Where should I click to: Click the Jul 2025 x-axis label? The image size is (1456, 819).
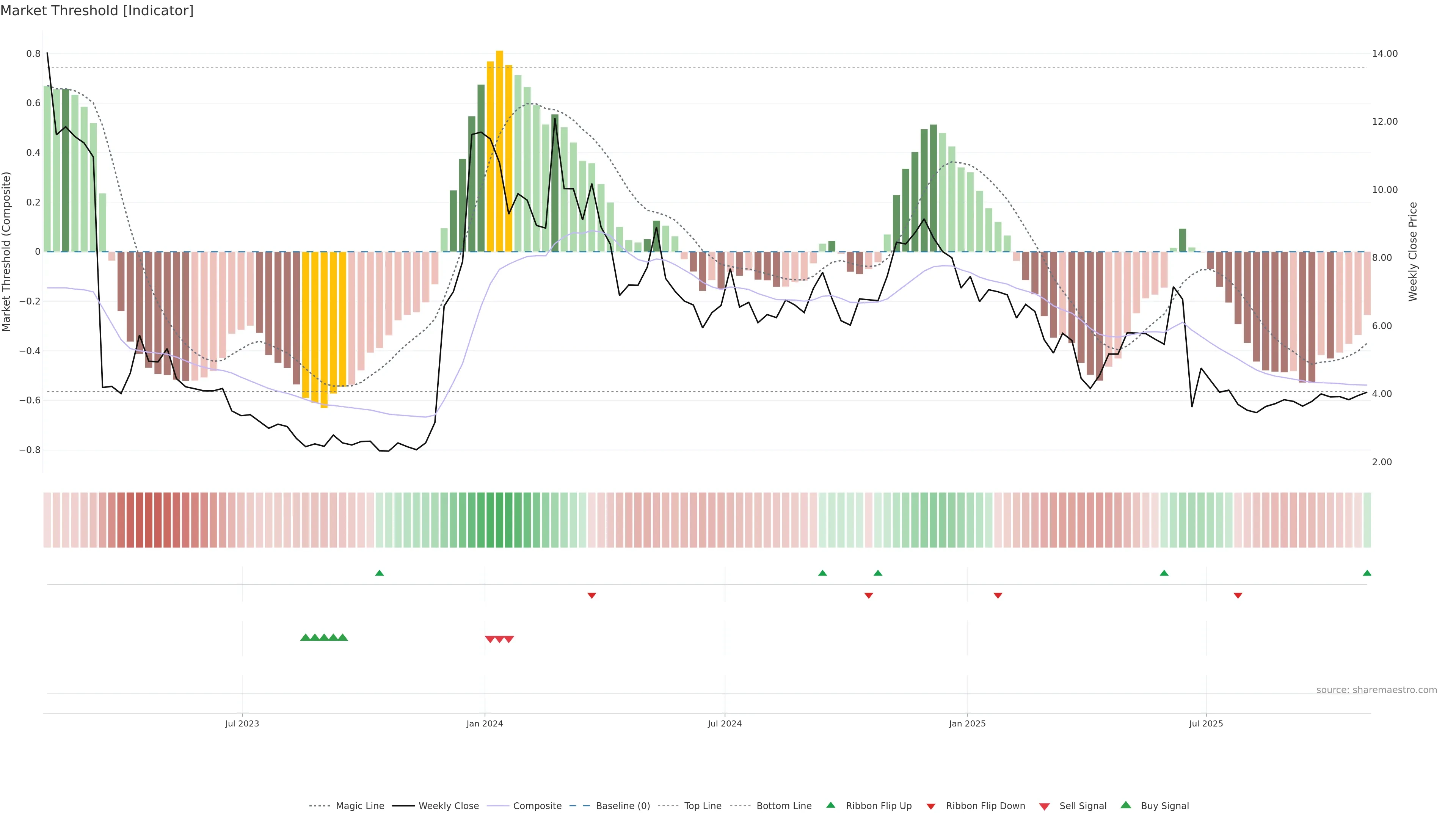click(1206, 723)
